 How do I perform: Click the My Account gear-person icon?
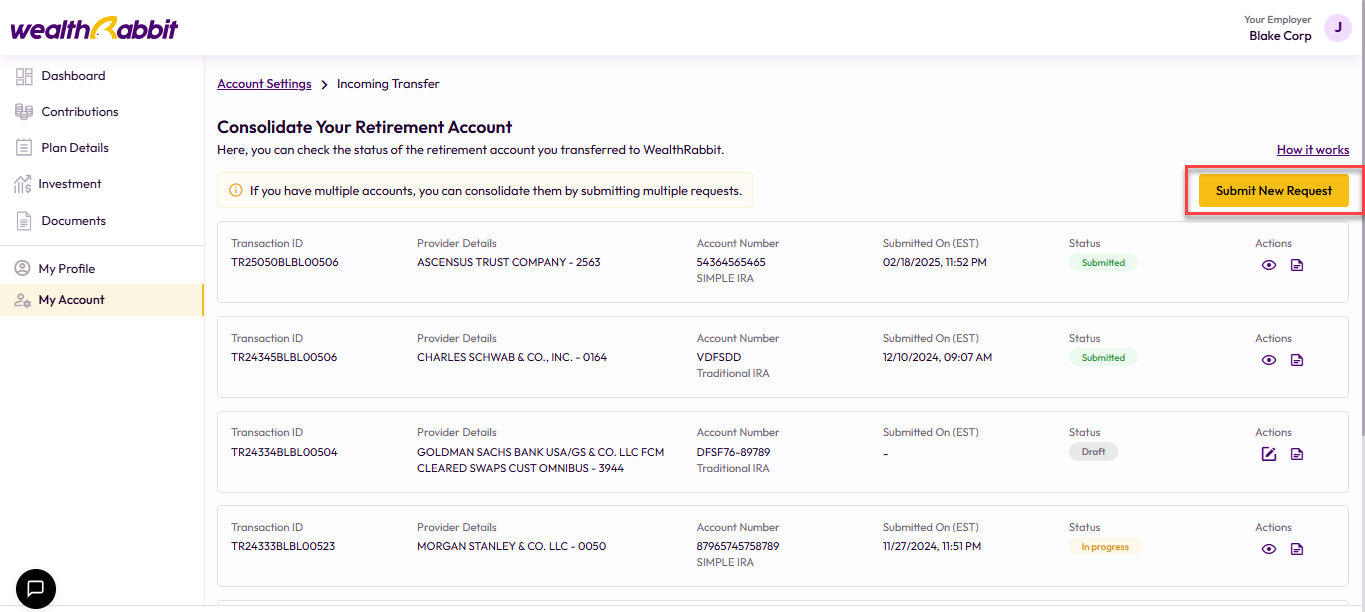(x=22, y=300)
